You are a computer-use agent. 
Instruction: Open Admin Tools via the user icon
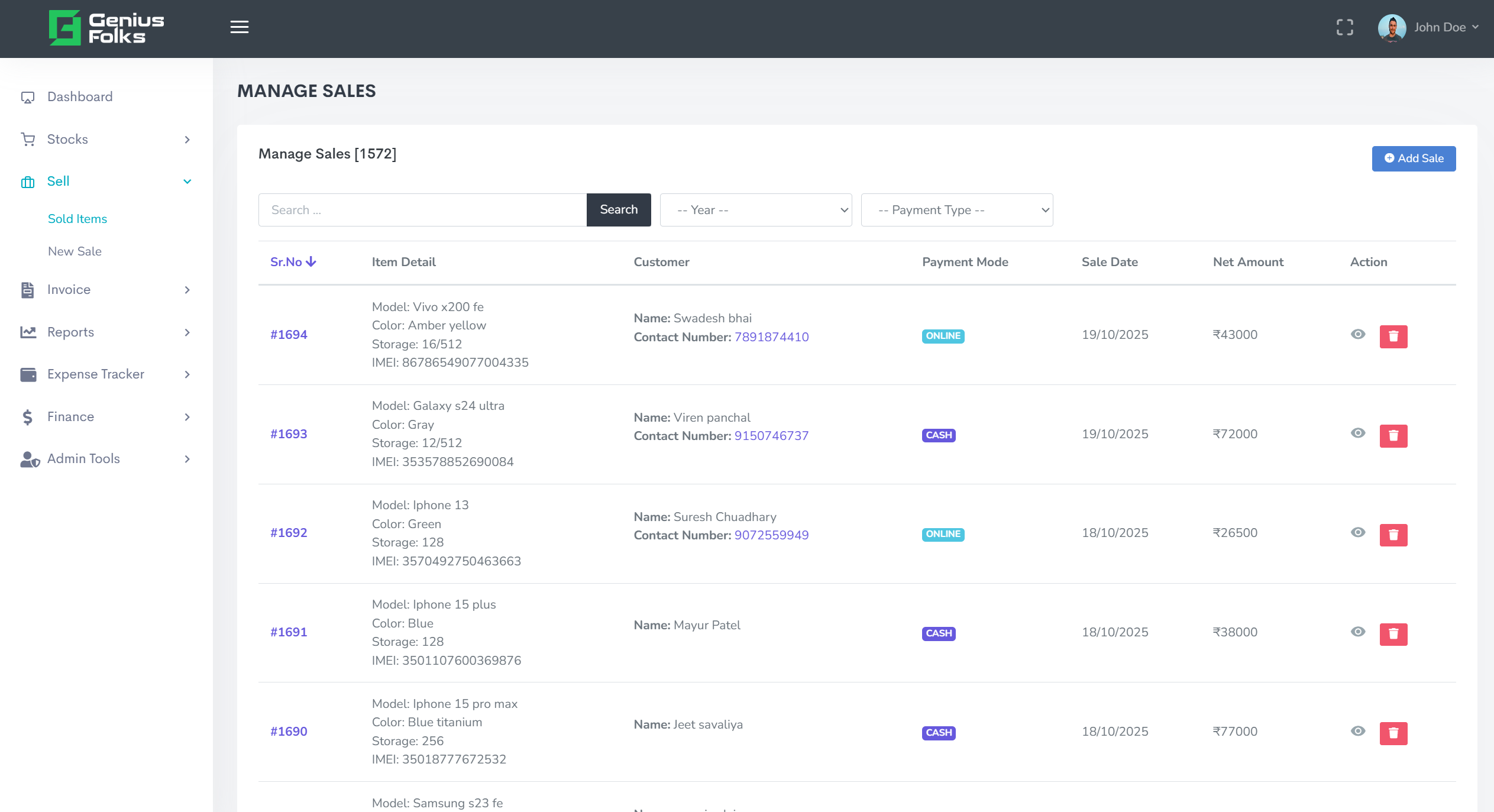click(28, 459)
